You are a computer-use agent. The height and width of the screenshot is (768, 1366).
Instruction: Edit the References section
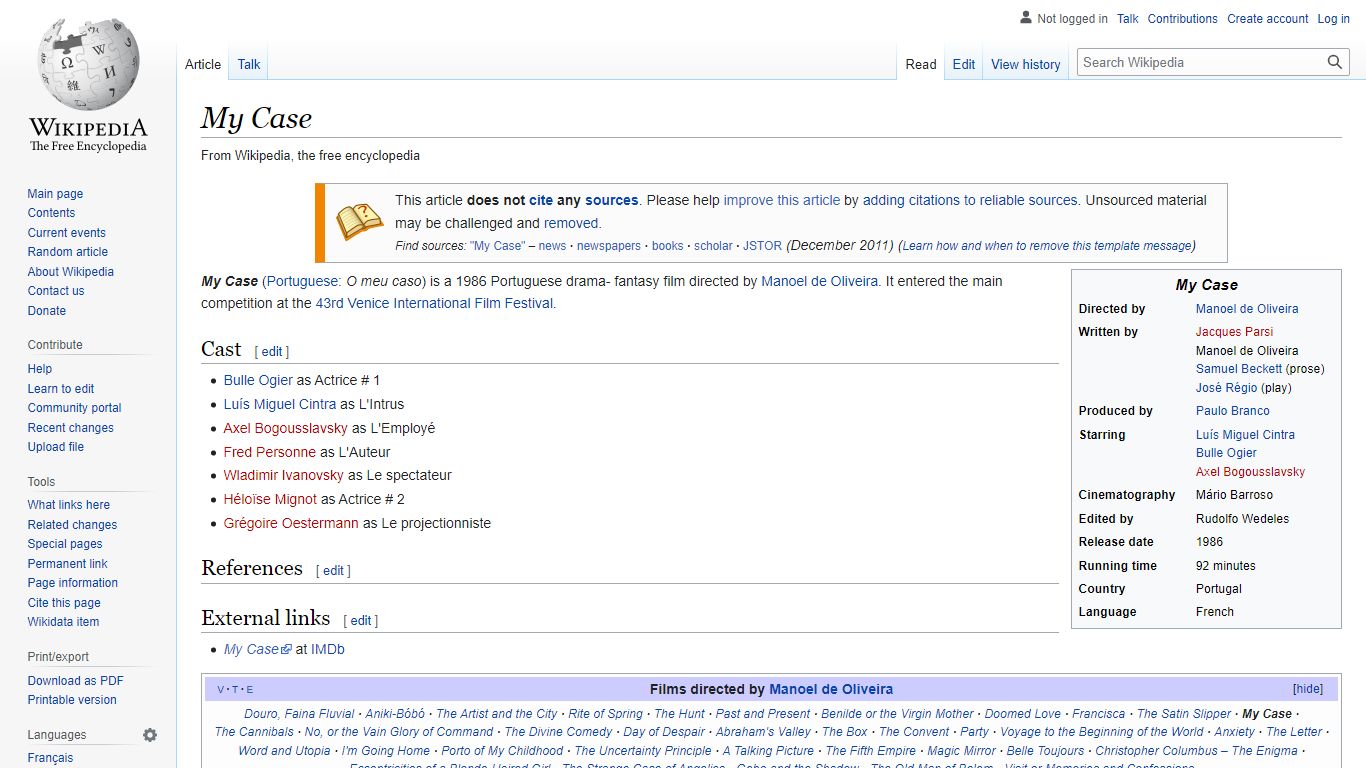333,571
